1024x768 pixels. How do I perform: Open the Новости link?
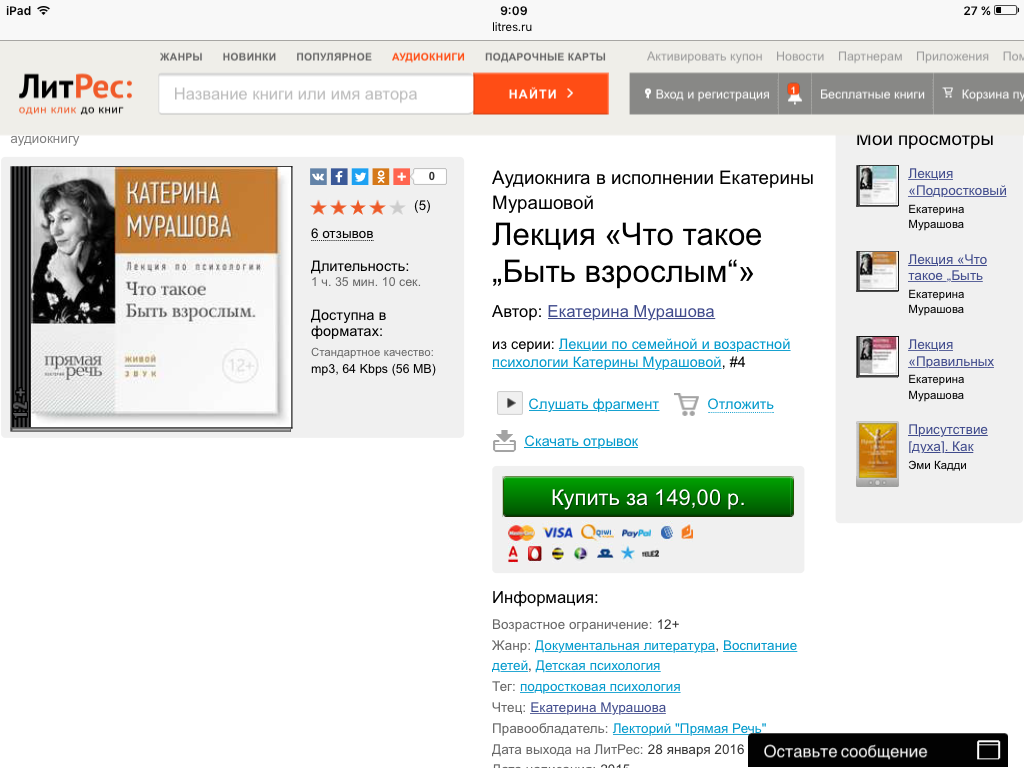pyautogui.click(x=800, y=57)
